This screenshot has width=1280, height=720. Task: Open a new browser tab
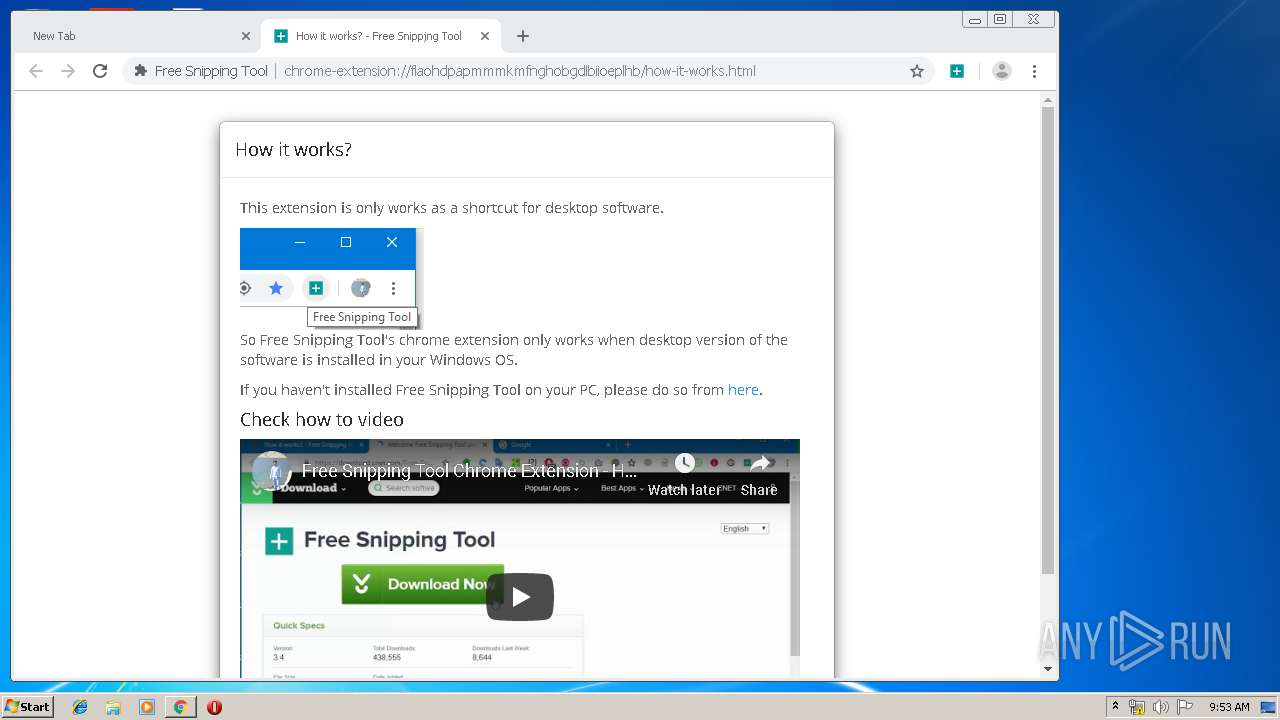click(x=523, y=36)
